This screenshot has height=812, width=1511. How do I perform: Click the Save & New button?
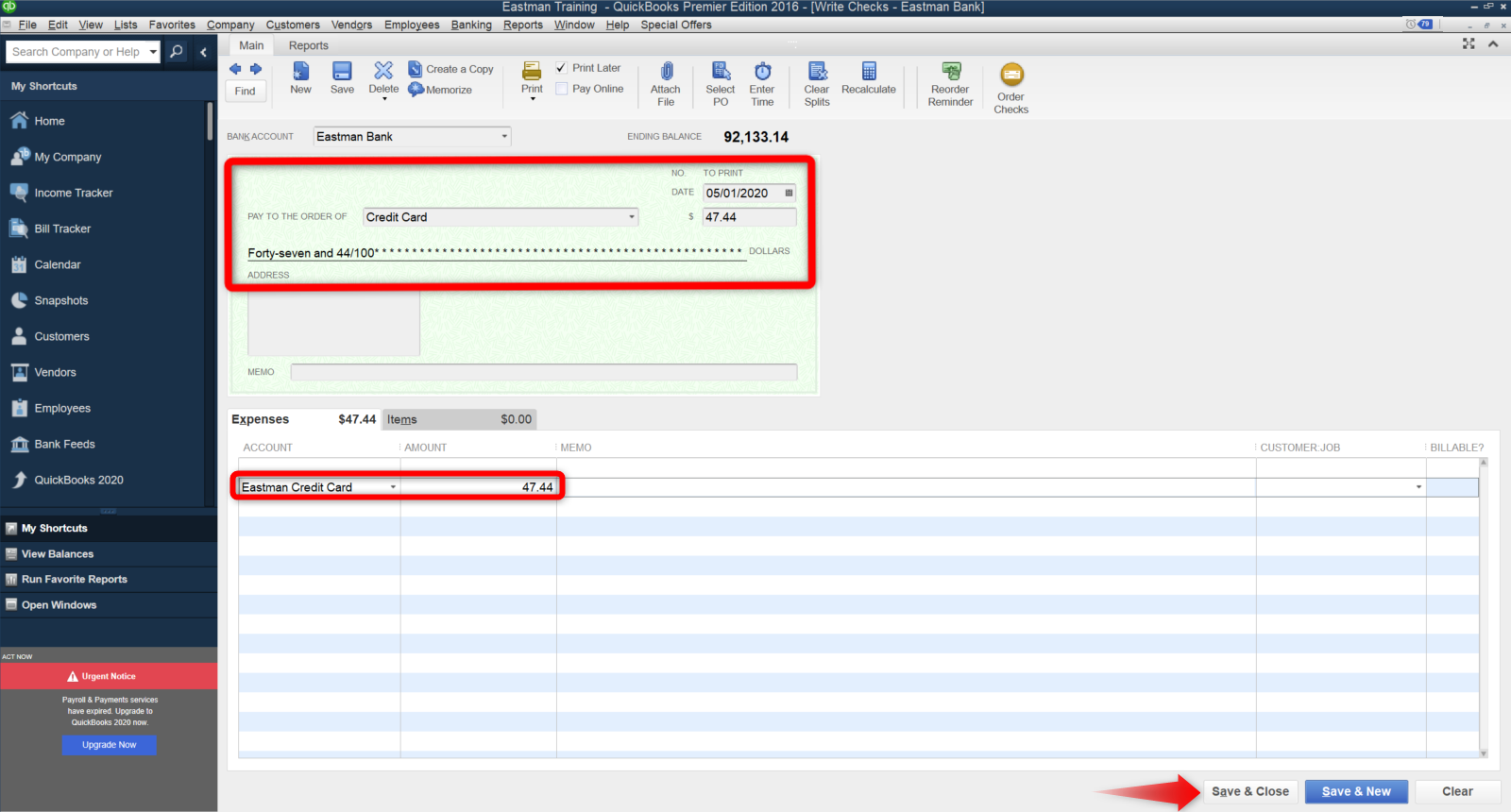[1356, 791]
